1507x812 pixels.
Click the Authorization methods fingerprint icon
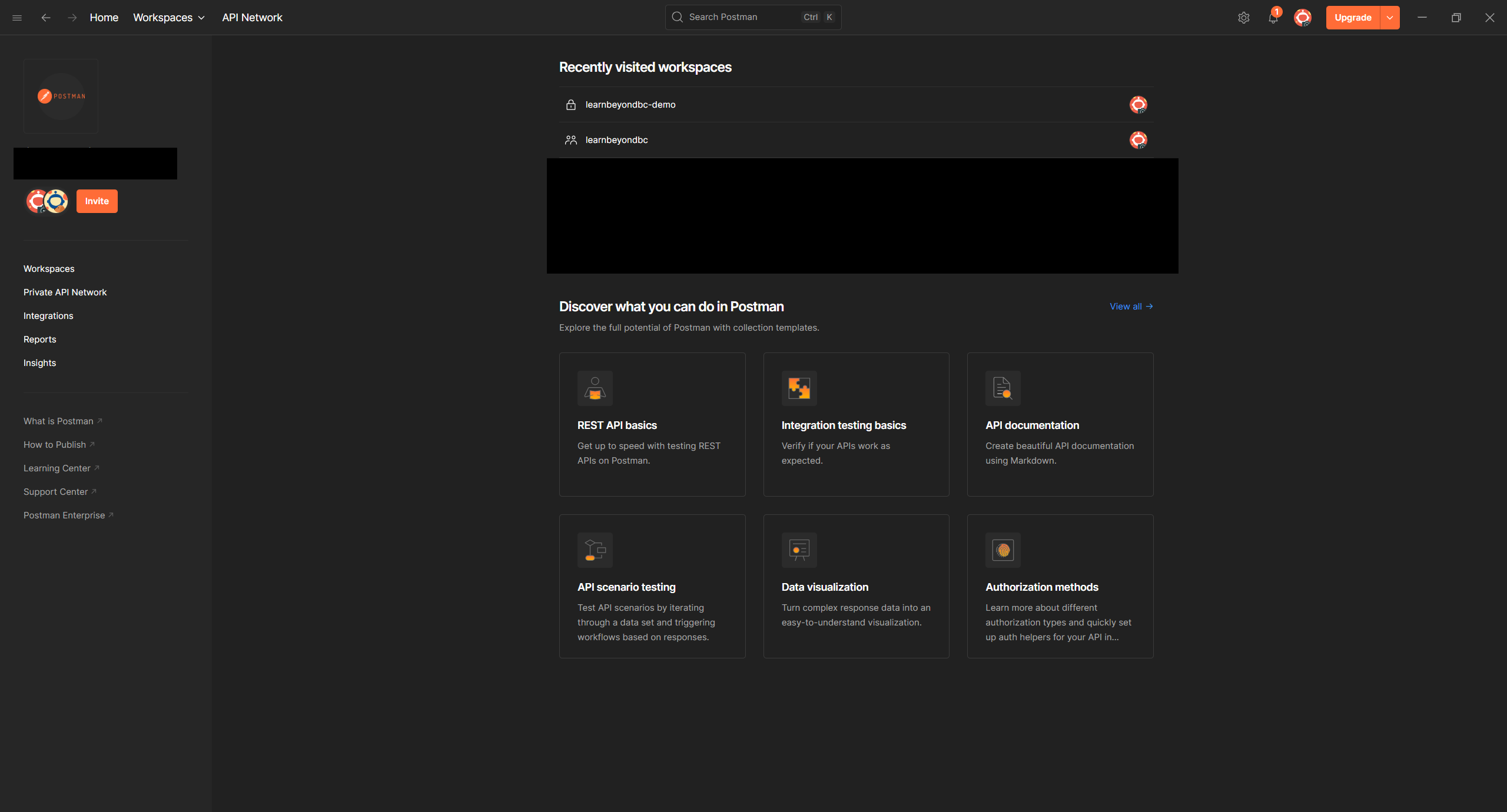click(x=1003, y=550)
